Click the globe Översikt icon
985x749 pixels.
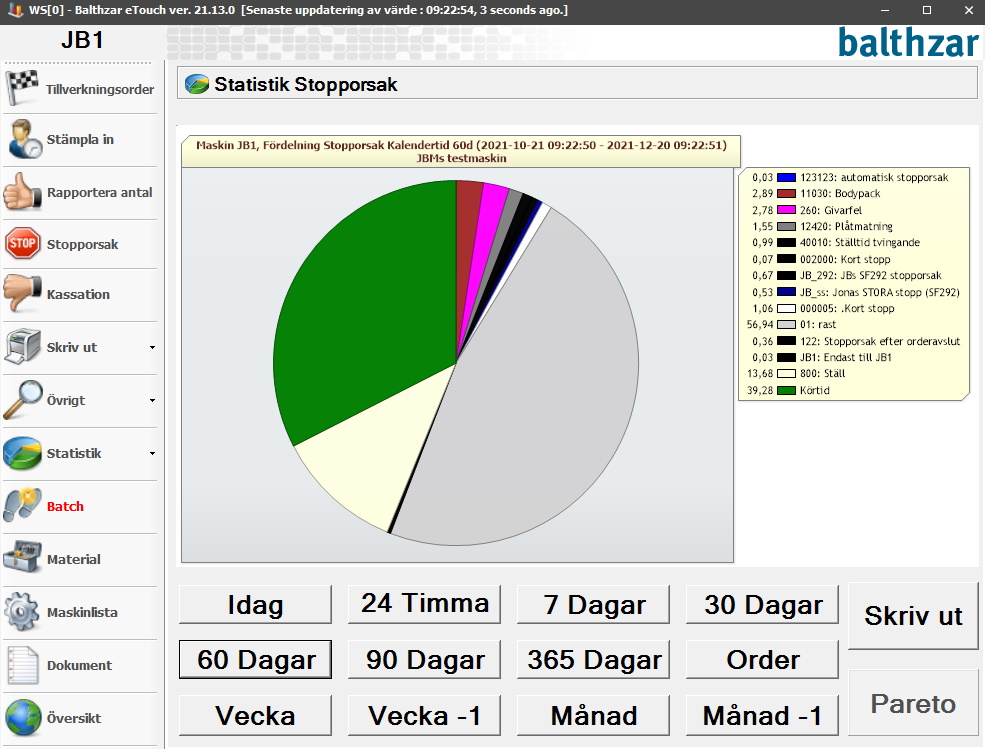click(23, 718)
